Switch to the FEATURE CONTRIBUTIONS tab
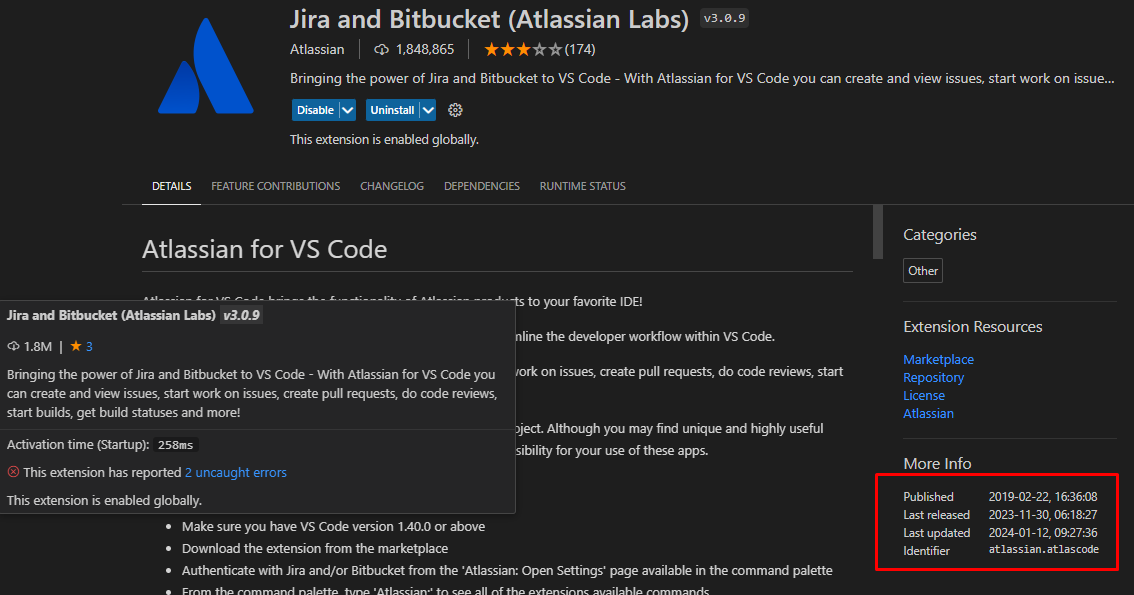The height and width of the screenshot is (595, 1134). [x=275, y=186]
